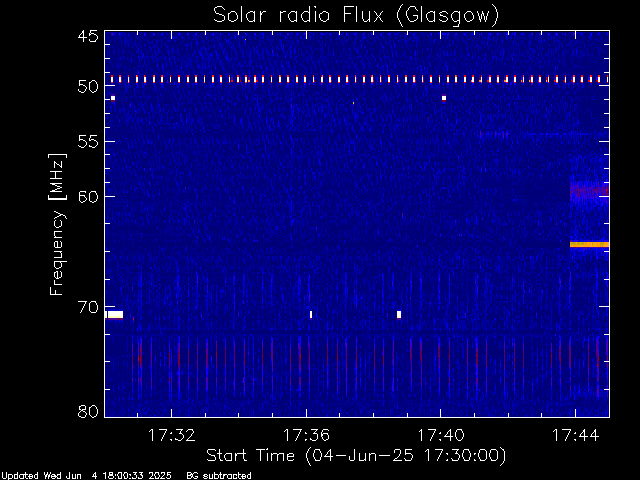Screen dimensions: 640x480
Task: Select the 80 frequency axis label
Action: coord(88,411)
